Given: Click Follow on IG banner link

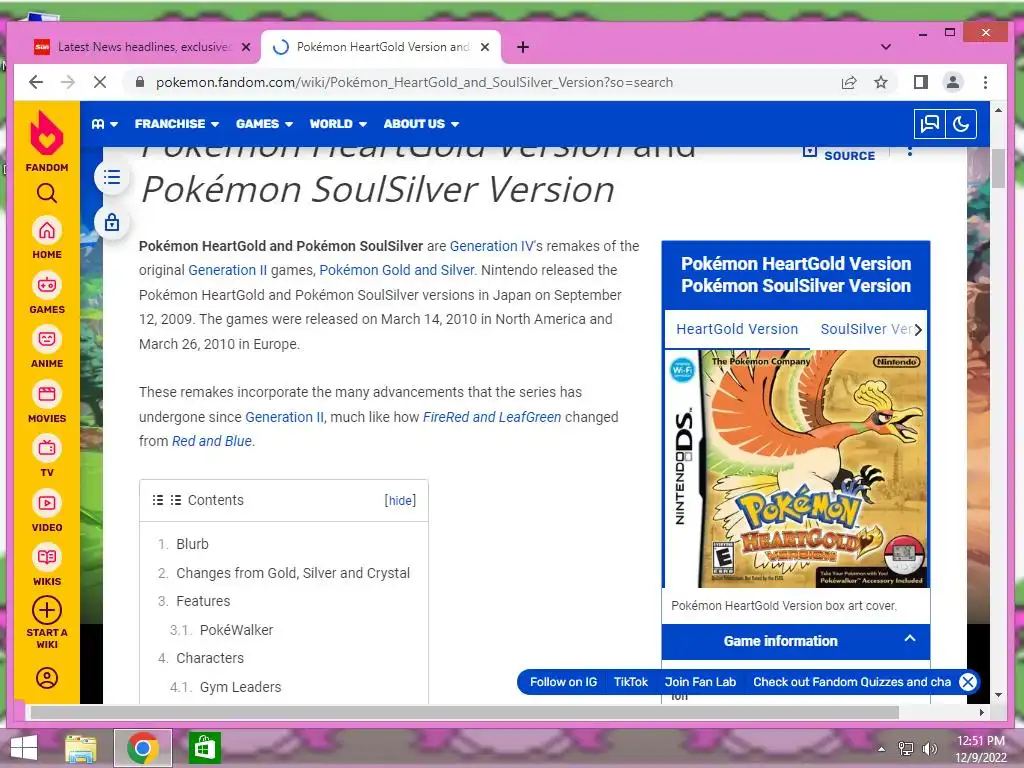Looking at the screenshot, I should 563,682.
